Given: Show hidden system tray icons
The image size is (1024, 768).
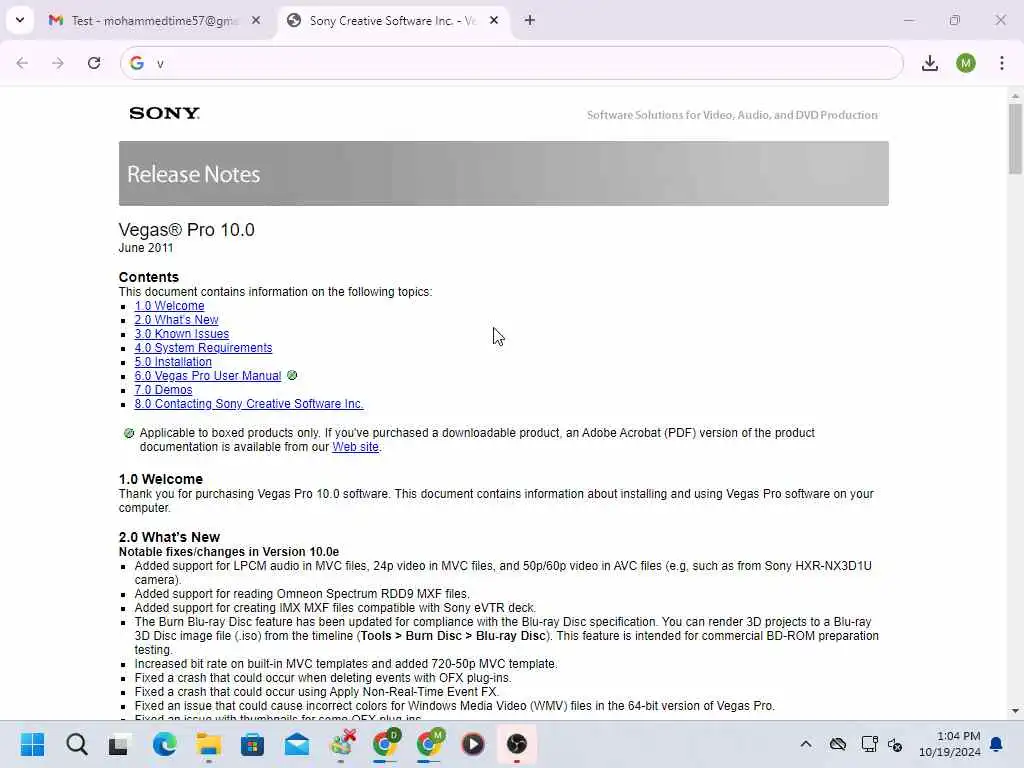Looking at the screenshot, I should 806,744.
